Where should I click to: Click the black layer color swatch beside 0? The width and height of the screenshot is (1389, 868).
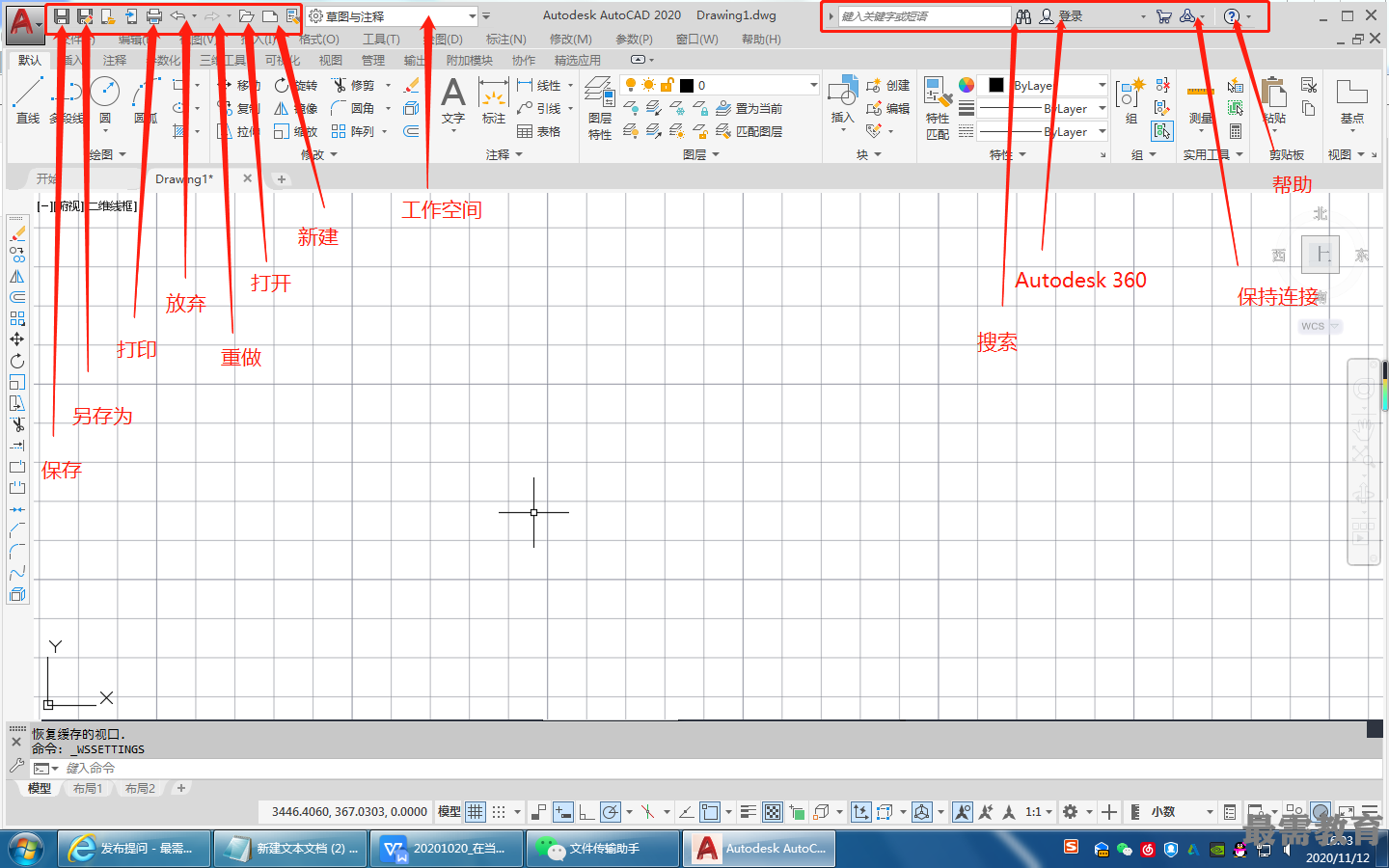[687, 86]
